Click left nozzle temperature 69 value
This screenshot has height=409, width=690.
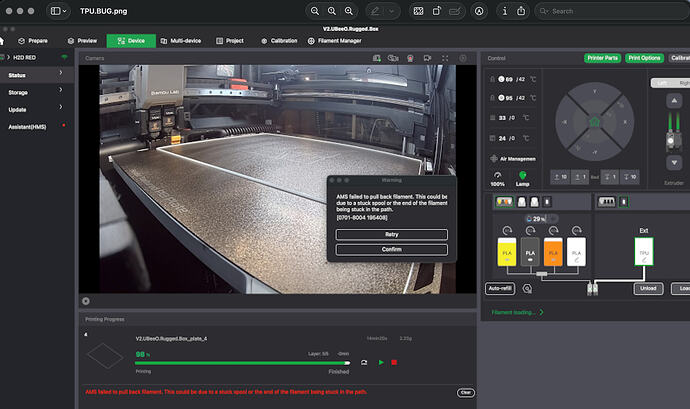[509, 79]
